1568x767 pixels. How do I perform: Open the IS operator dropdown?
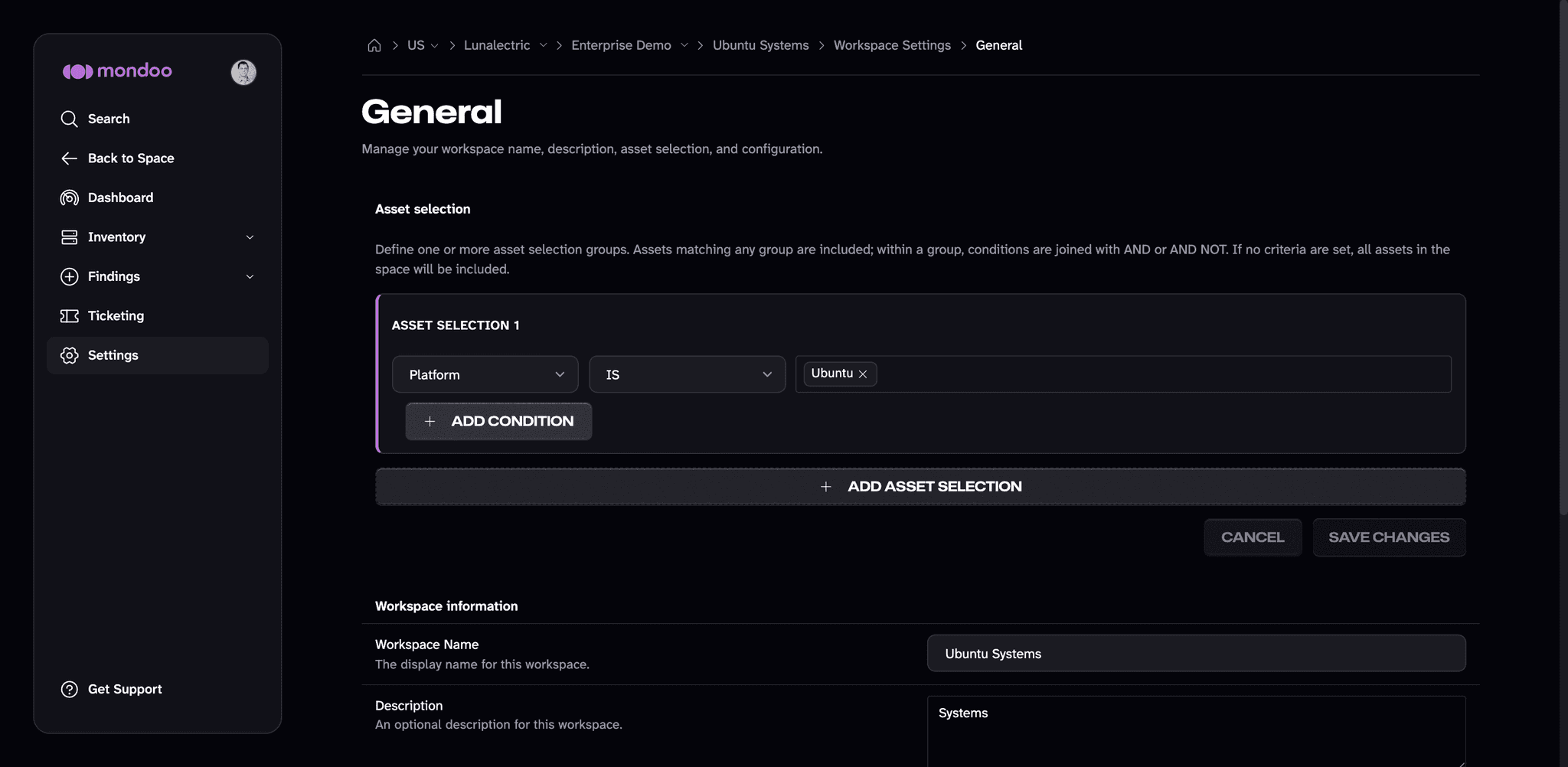click(x=688, y=374)
